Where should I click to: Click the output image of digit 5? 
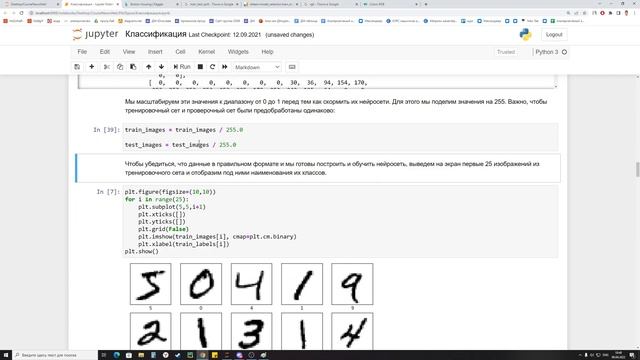coord(151,284)
